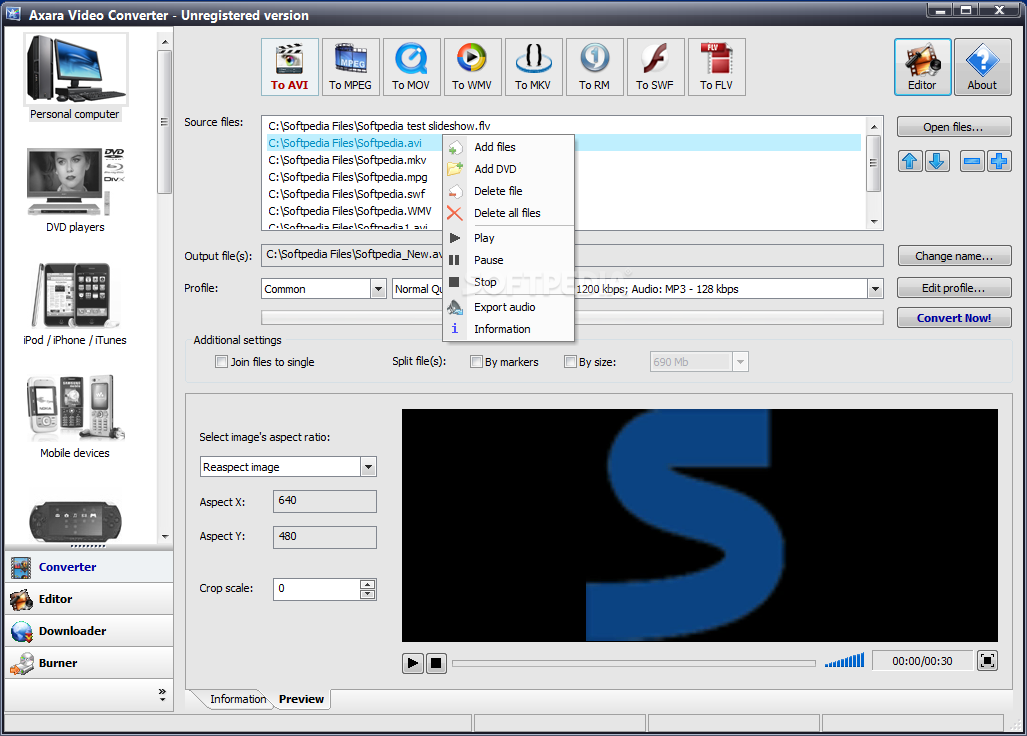Add file using the blue plus button

pos(999,161)
